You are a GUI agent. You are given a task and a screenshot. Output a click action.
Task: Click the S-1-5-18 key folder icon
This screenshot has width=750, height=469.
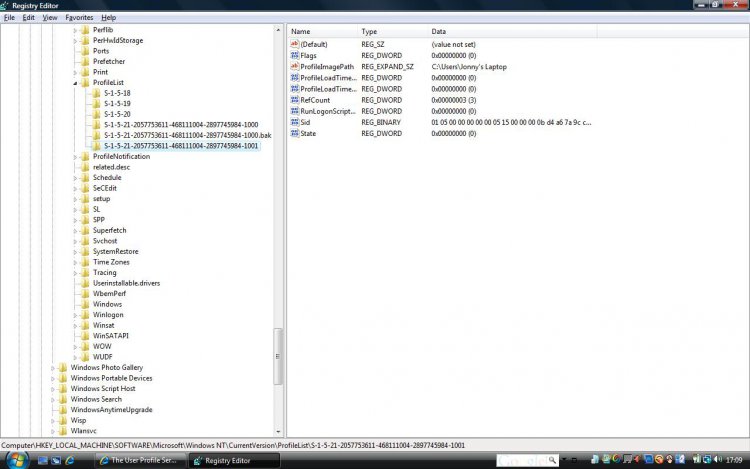coord(96,93)
